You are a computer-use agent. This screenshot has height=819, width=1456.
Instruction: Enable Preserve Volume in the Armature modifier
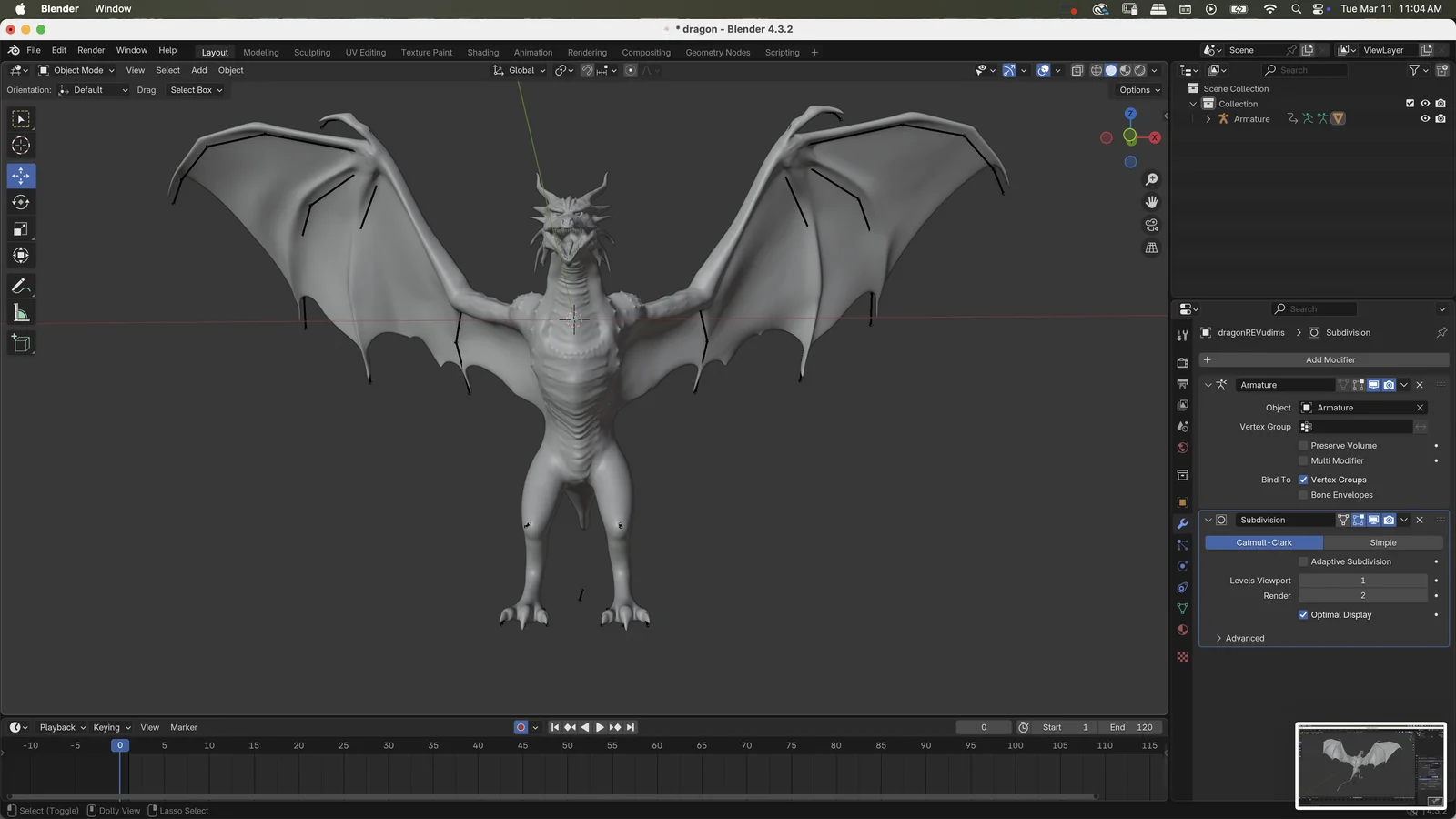tap(1303, 445)
